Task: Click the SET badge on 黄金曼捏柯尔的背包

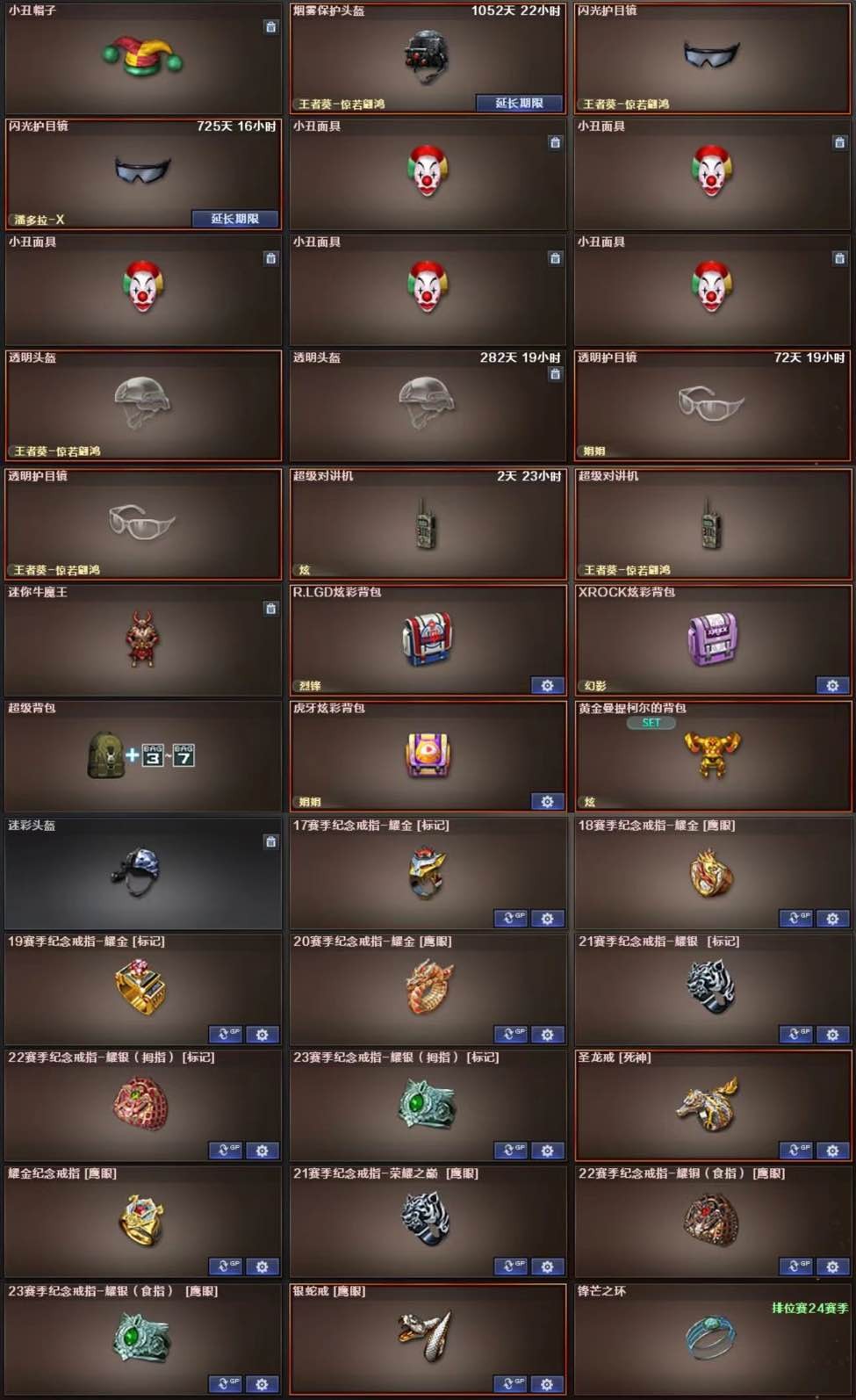Action: click(x=651, y=723)
